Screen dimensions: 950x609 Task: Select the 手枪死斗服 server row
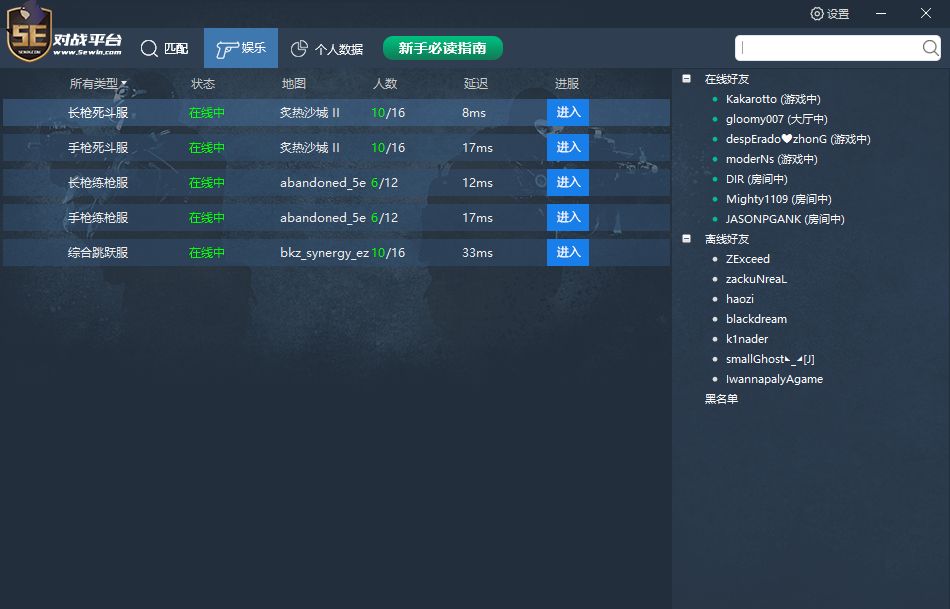[x=336, y=147]
